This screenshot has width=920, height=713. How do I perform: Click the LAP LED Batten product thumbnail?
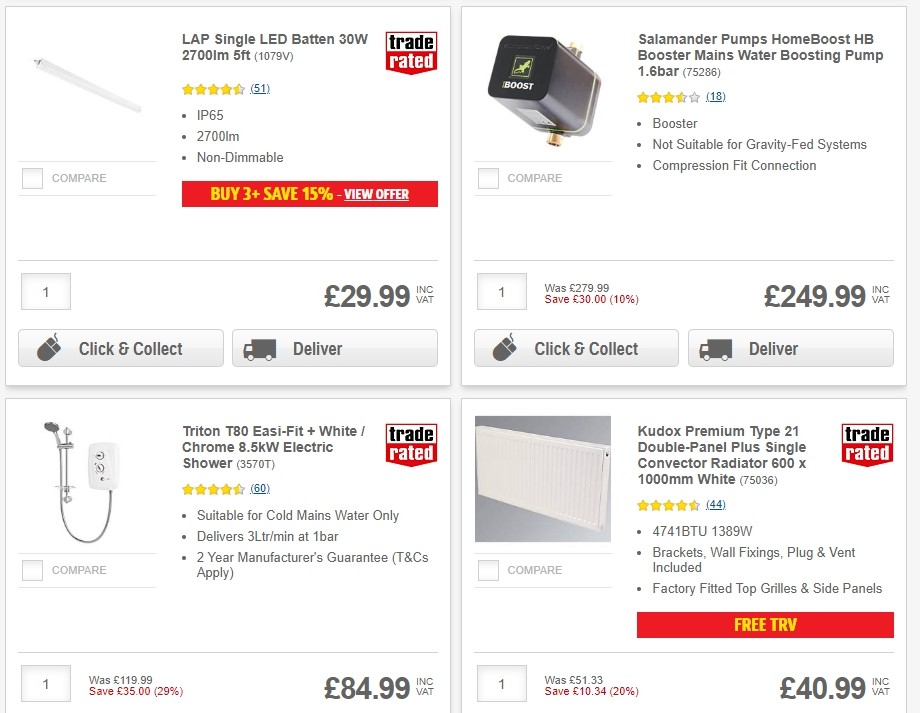click(86, 85)
